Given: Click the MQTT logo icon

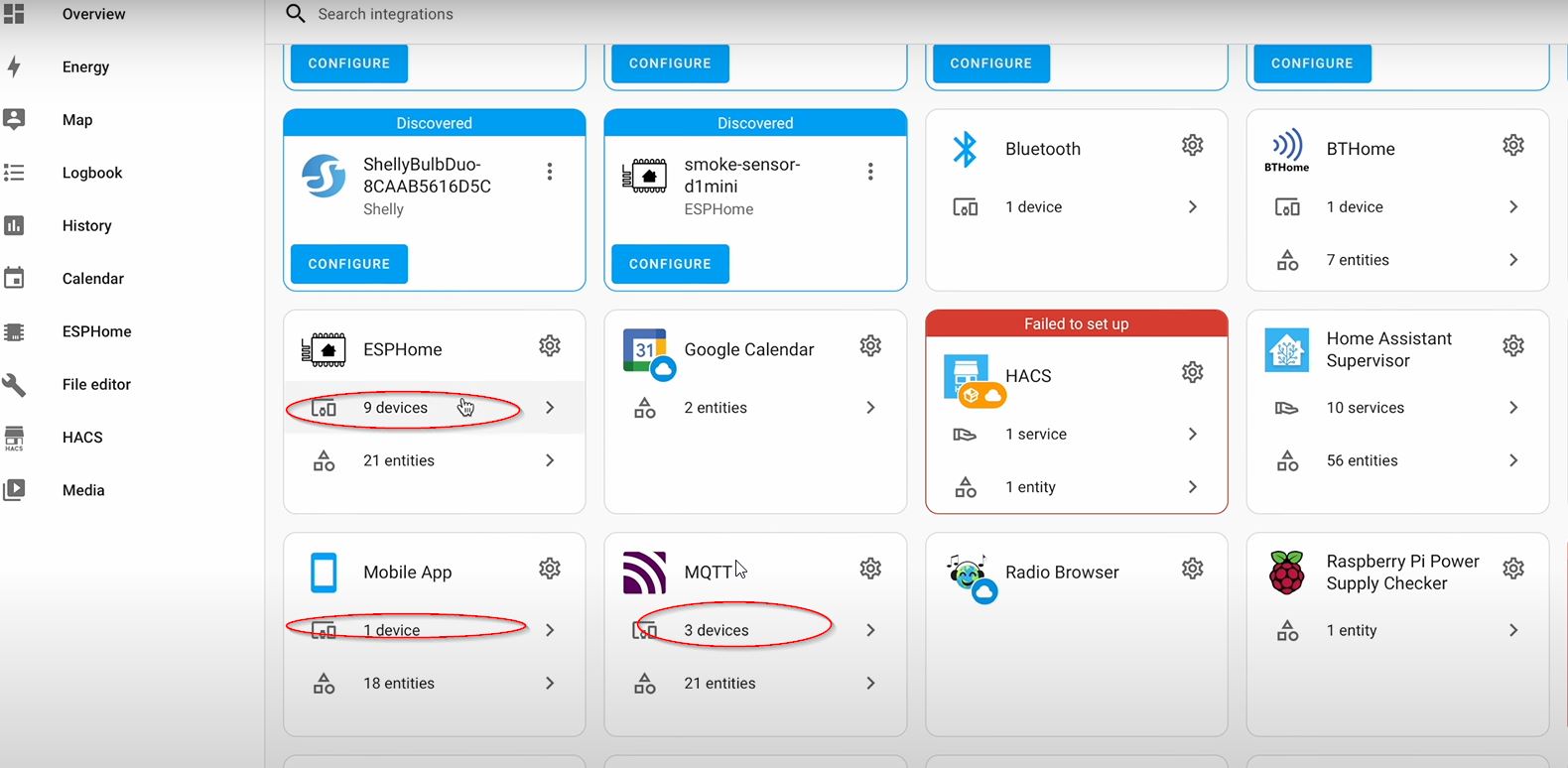Looking at the screenshot, I should click(x=644, y=573).
